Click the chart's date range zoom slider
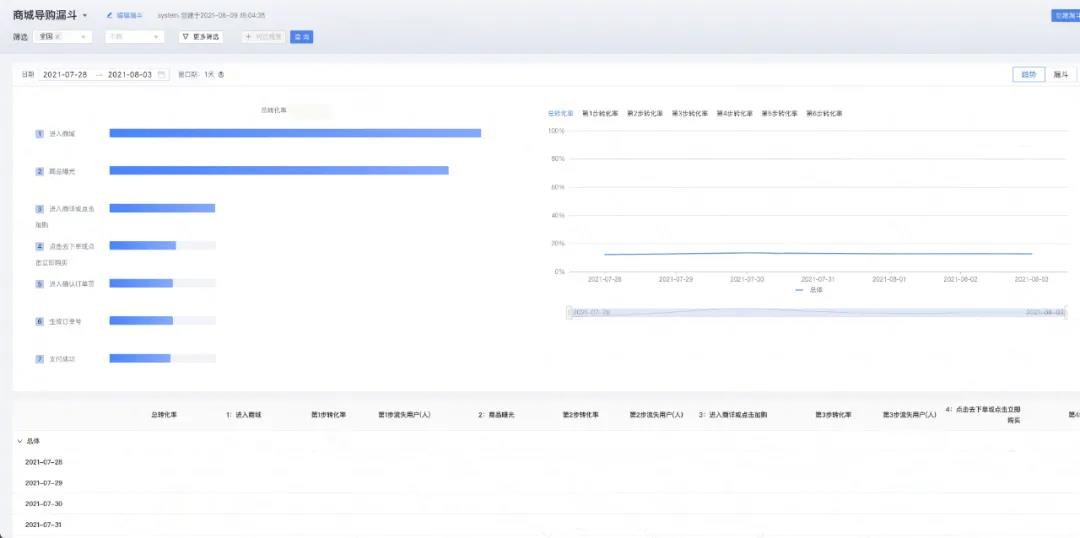Screen dimensions: 1080x538 coord(816,312)
